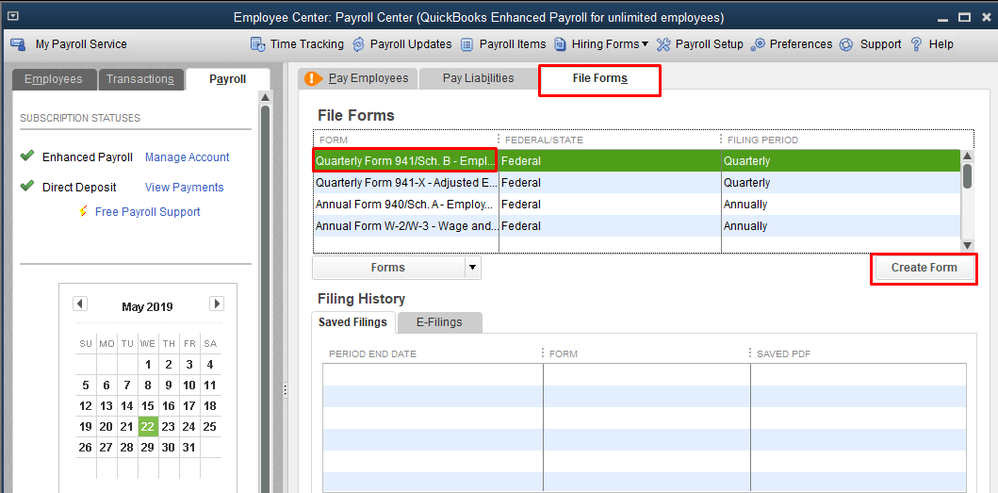Click the Quarterly cell for Form 941-X
Screen dimensions: 998x493
point(840,183)
